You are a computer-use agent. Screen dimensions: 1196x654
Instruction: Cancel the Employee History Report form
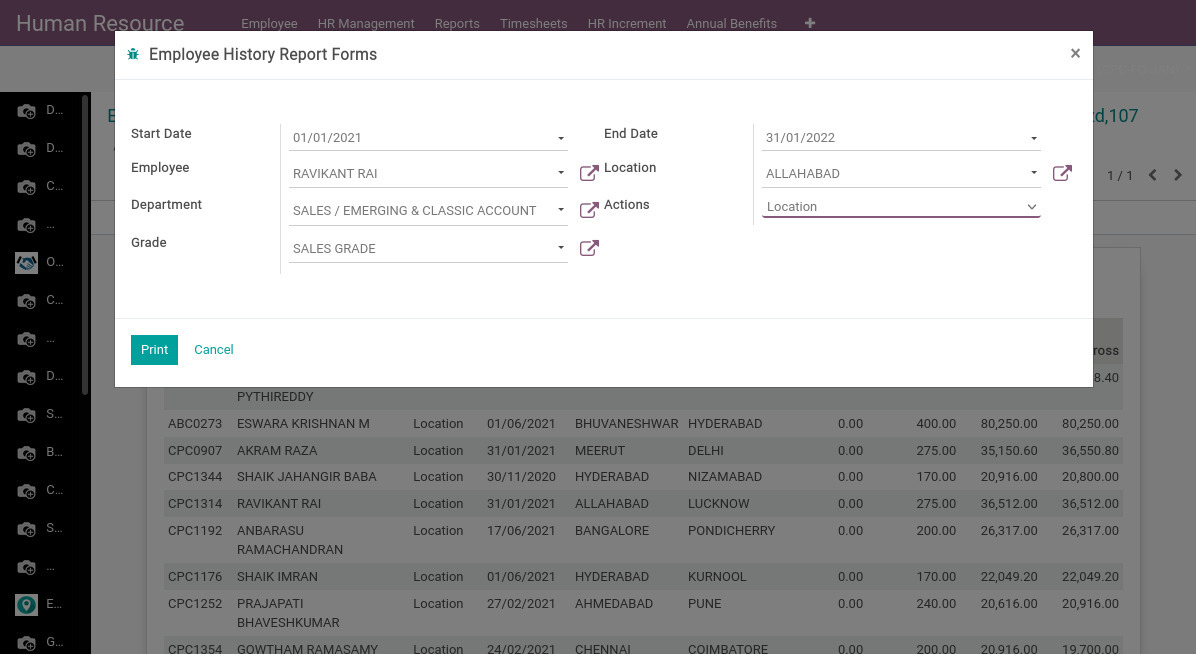pos(213,350)
